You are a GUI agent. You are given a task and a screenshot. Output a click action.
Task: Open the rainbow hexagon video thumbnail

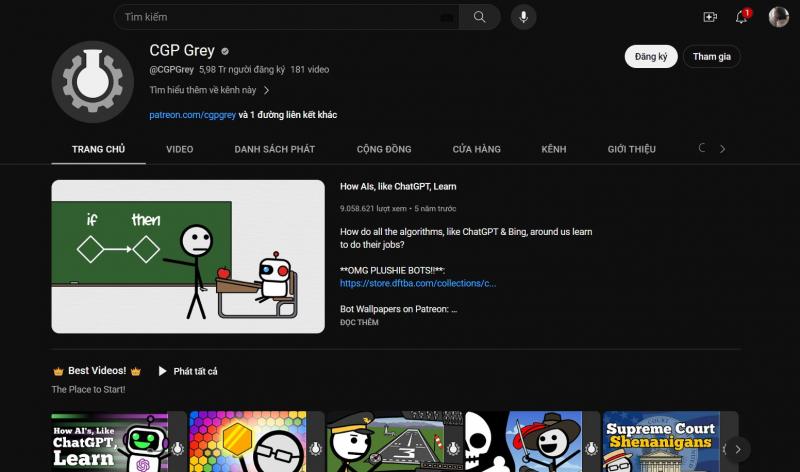point(257,442)
